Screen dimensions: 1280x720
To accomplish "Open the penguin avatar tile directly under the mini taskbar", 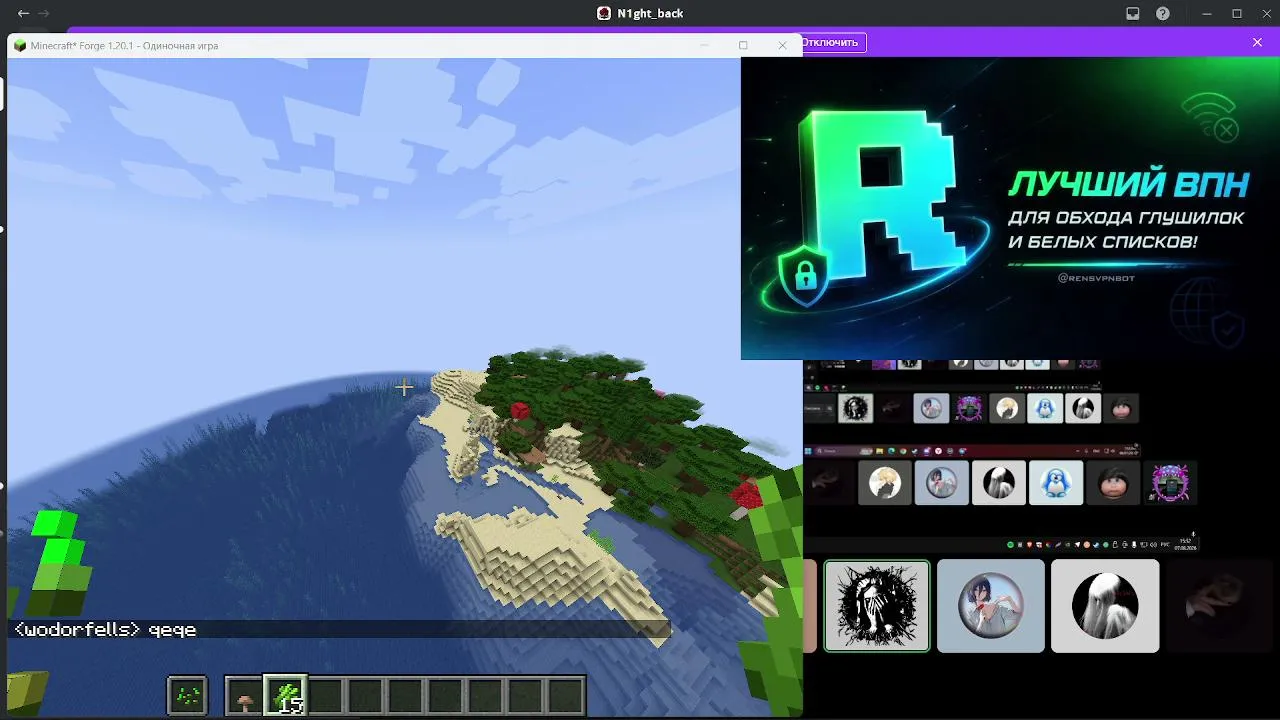I will (x=1056, y=483).
